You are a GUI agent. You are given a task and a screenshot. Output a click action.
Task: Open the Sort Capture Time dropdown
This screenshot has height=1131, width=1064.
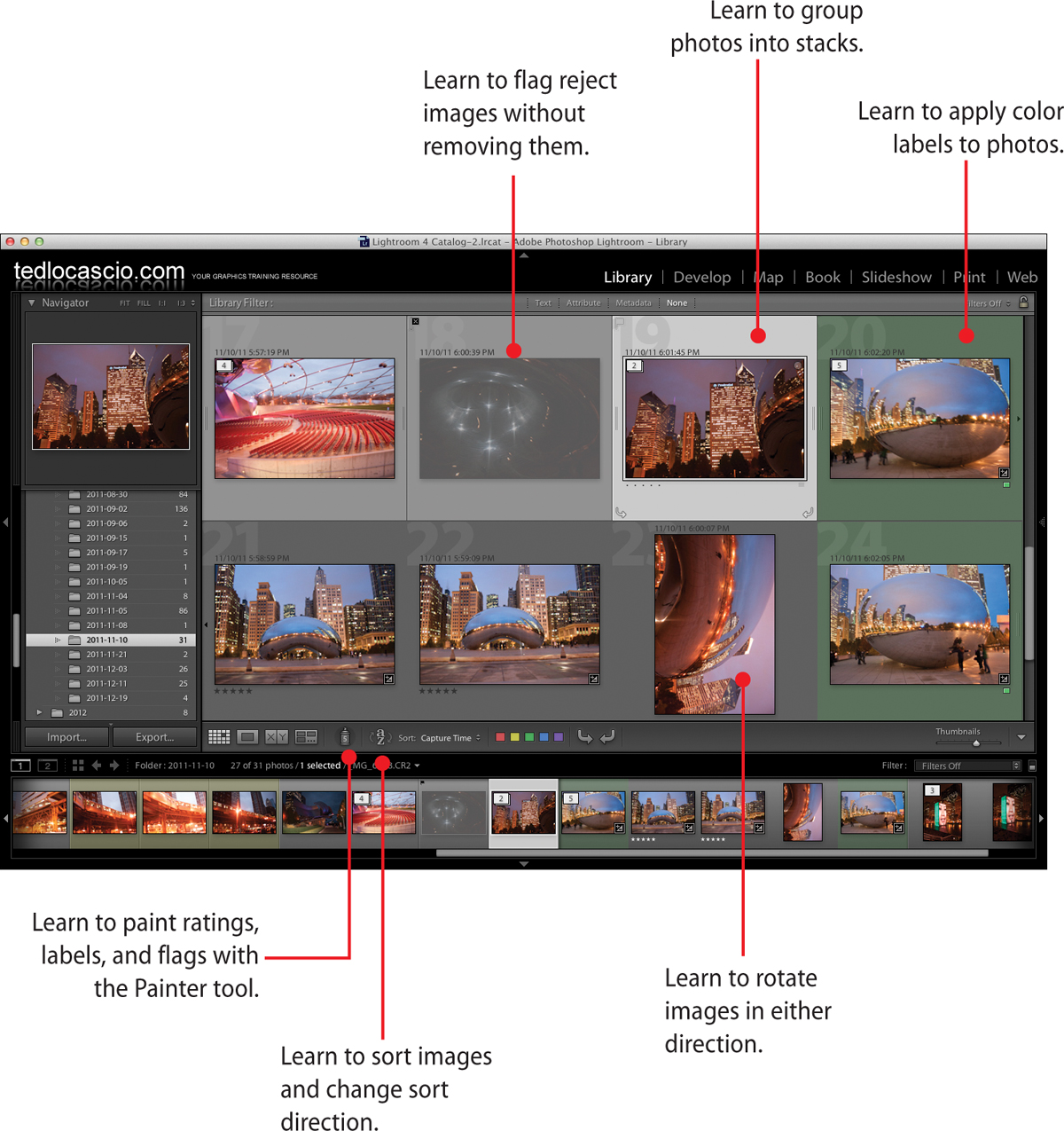pyautogui.click(x=450, y=738)
